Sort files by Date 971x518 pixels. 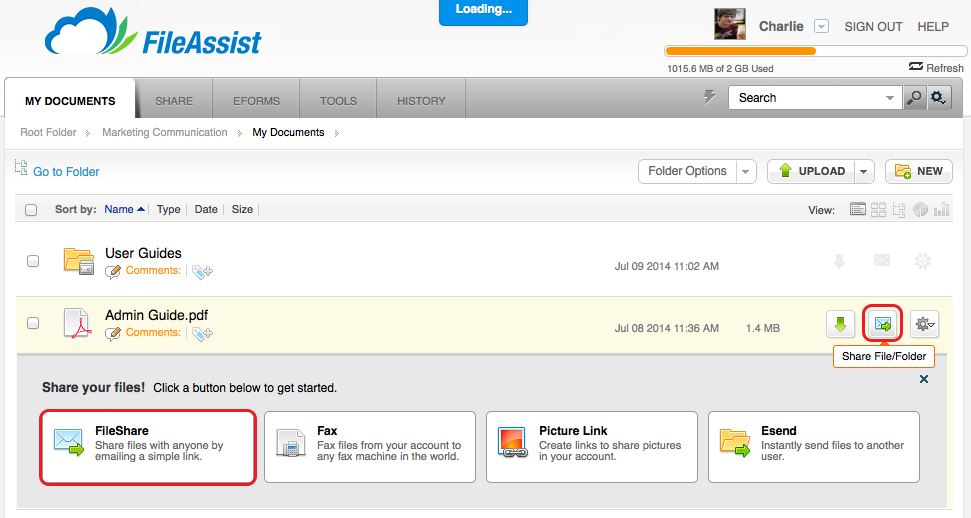tap(206, 209)
